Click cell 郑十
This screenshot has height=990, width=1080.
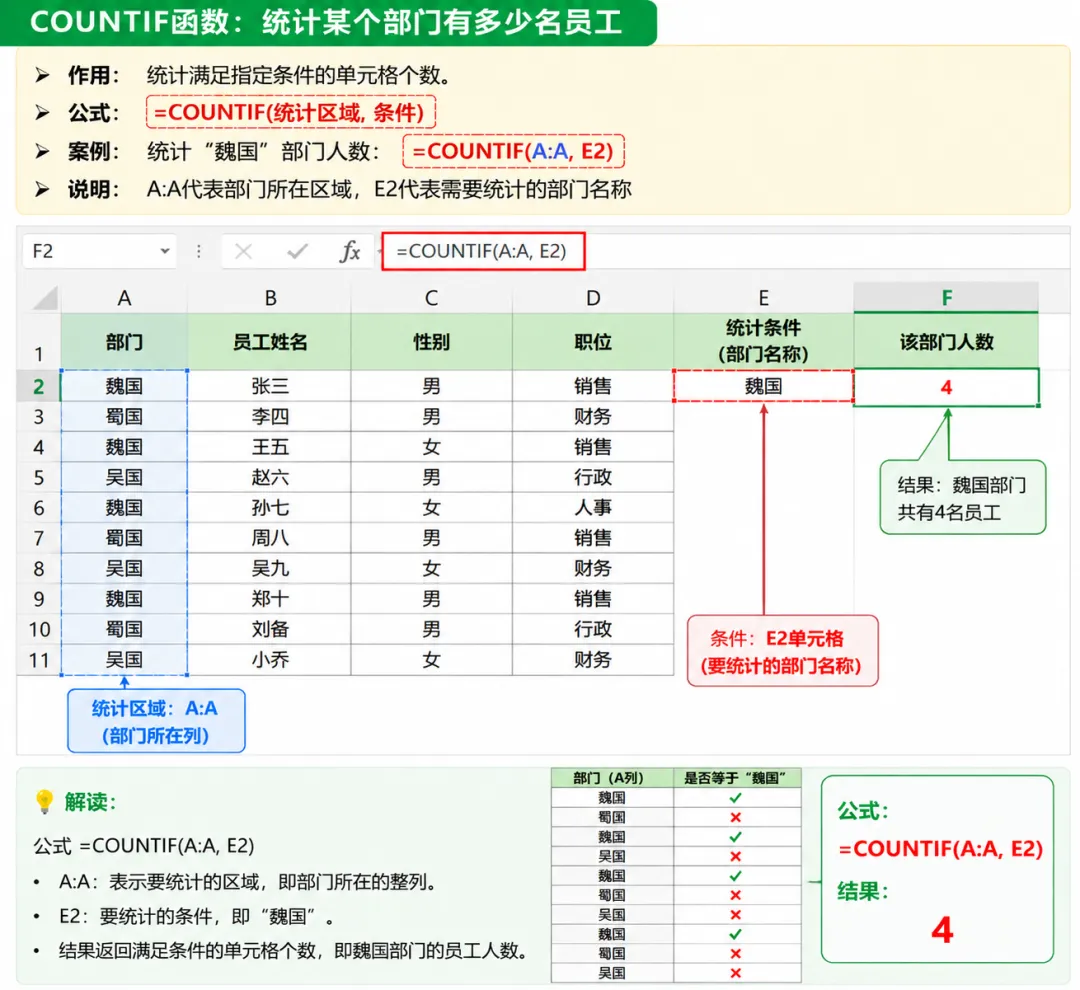(x=270, y=599)
